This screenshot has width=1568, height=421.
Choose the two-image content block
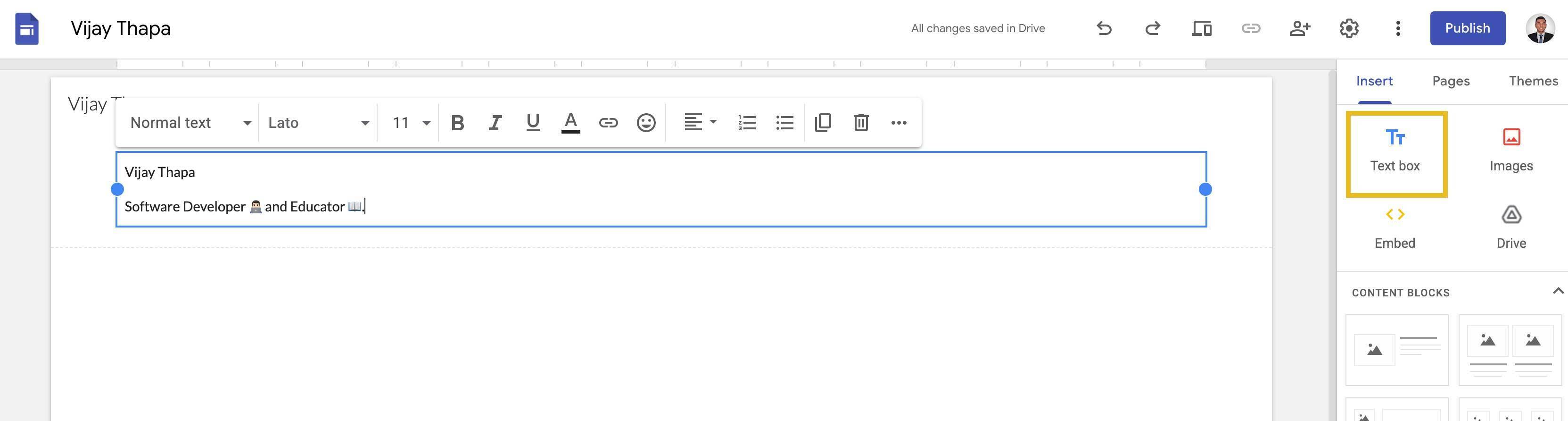coord(1510,350)
